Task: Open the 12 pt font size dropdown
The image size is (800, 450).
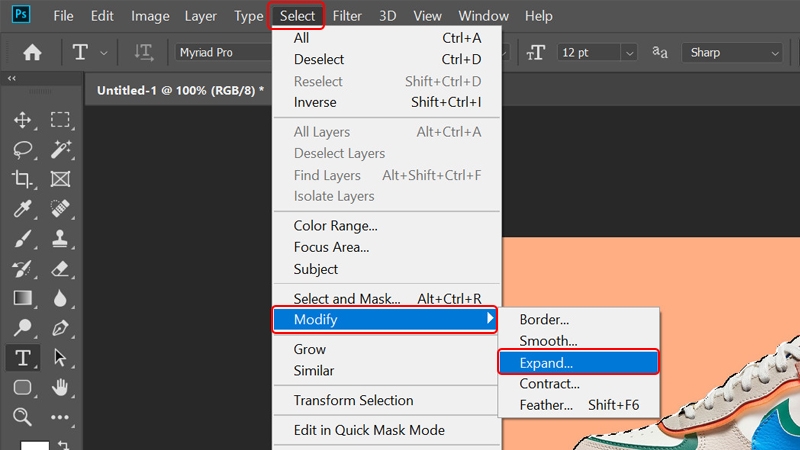Action: pos(629,53)
